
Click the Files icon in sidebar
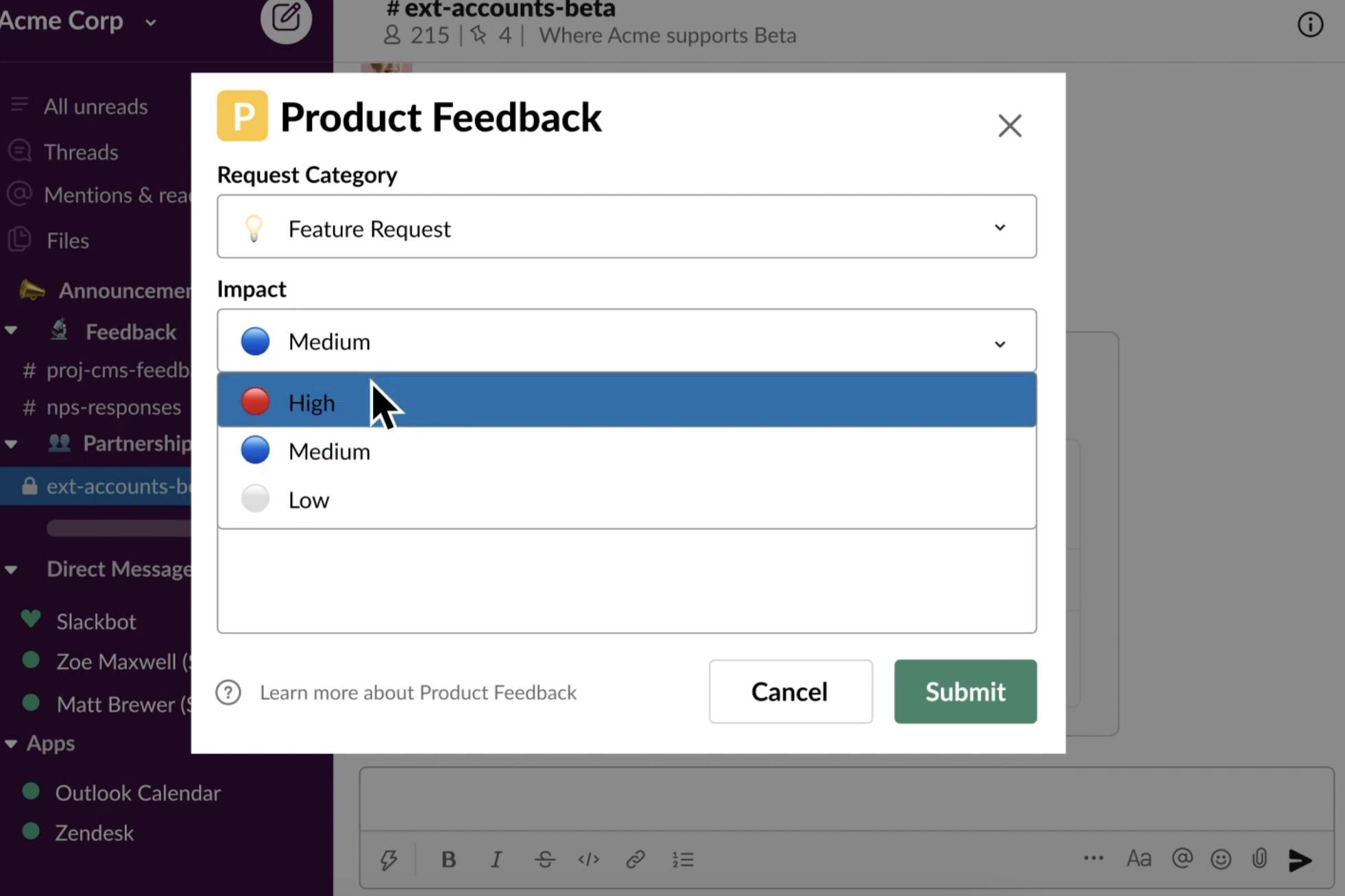click(x=19, y=239)
